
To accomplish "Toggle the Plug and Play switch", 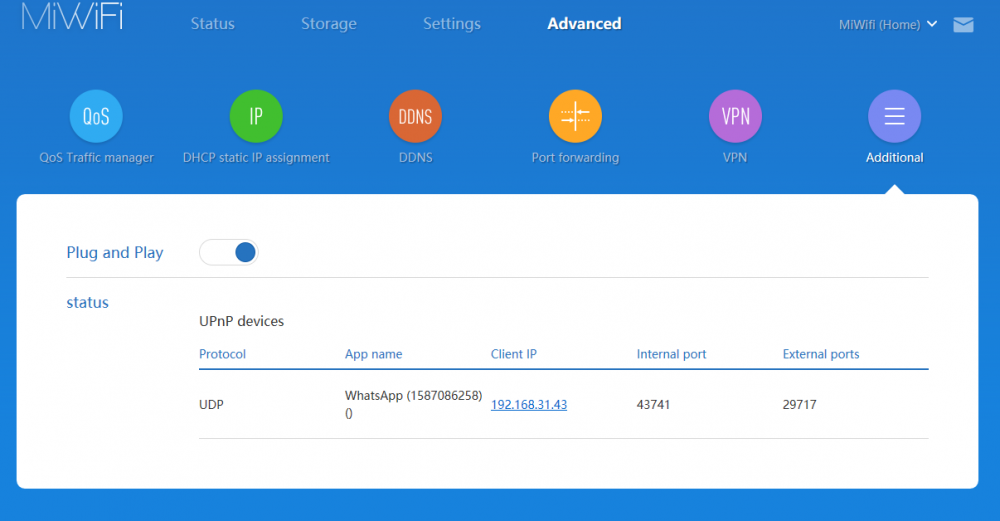I will tap(229, 252).
